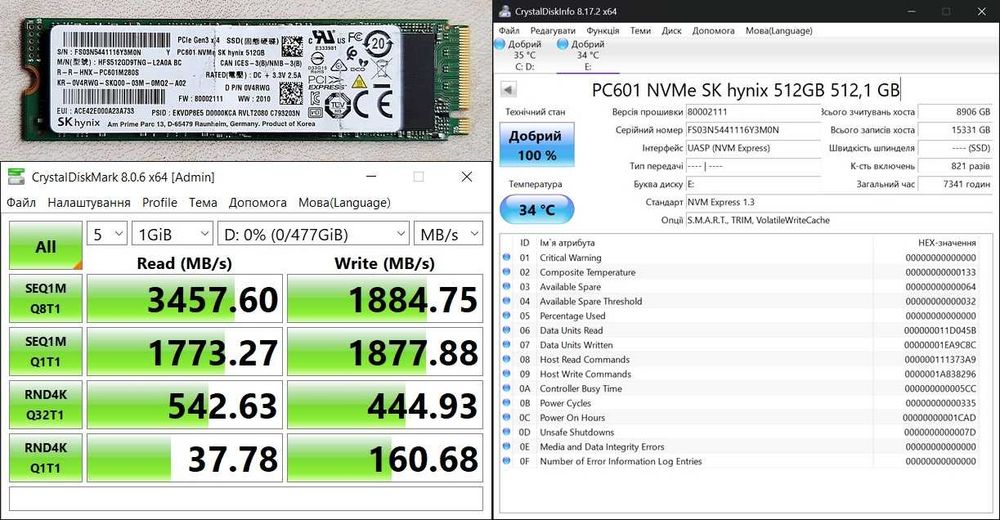Click the CrystalDiskInfo app icon in title bar

tap(504, 11)
